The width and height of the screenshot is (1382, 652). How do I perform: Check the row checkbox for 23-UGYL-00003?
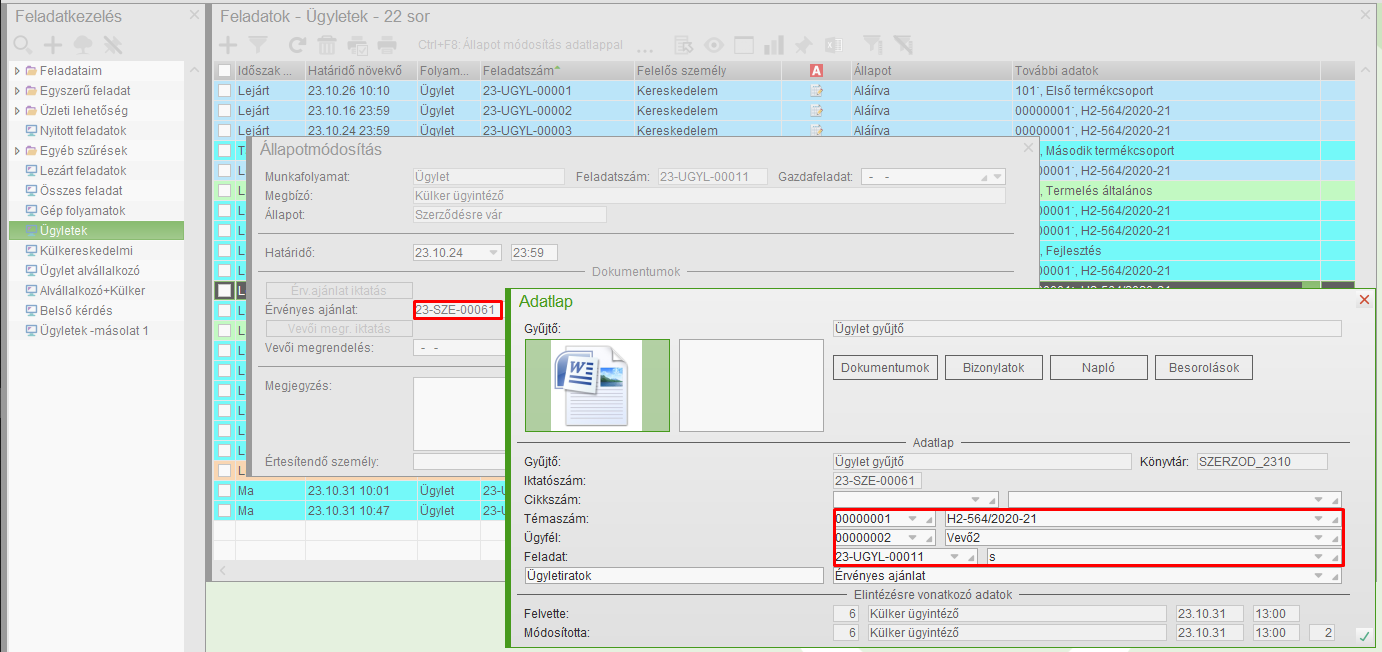[x=224, y=130]
